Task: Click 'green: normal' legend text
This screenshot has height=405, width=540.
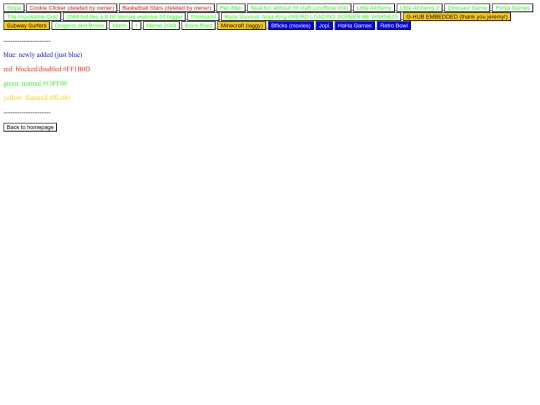Action: pos(35,84)
